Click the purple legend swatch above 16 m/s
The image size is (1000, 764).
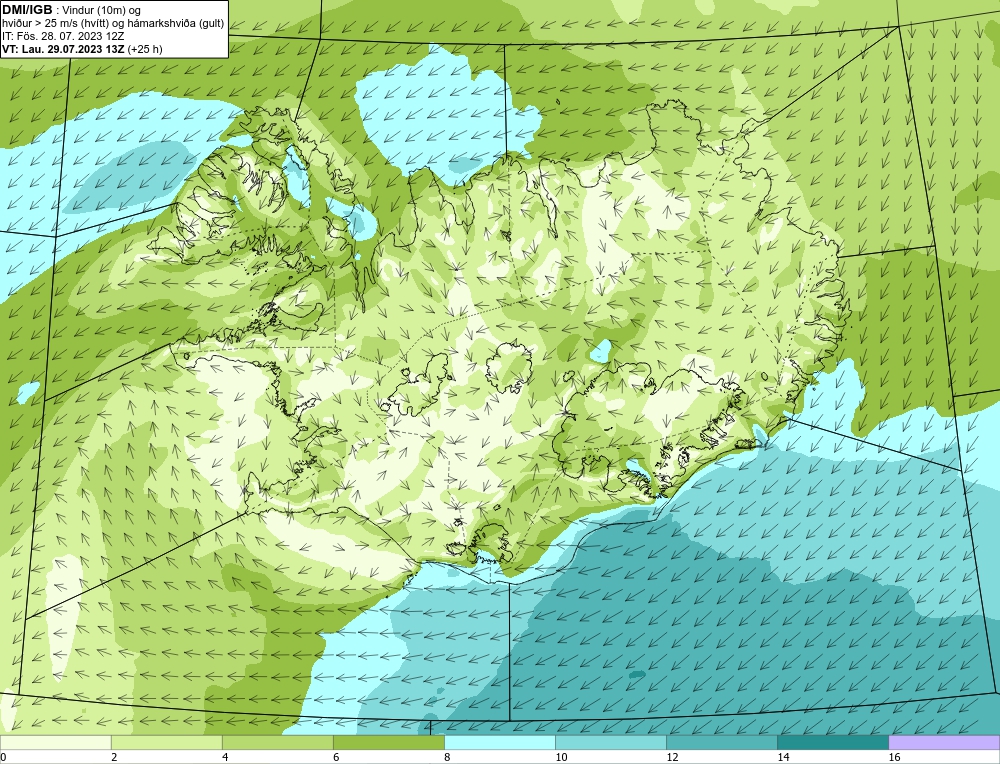click(944, 742)
